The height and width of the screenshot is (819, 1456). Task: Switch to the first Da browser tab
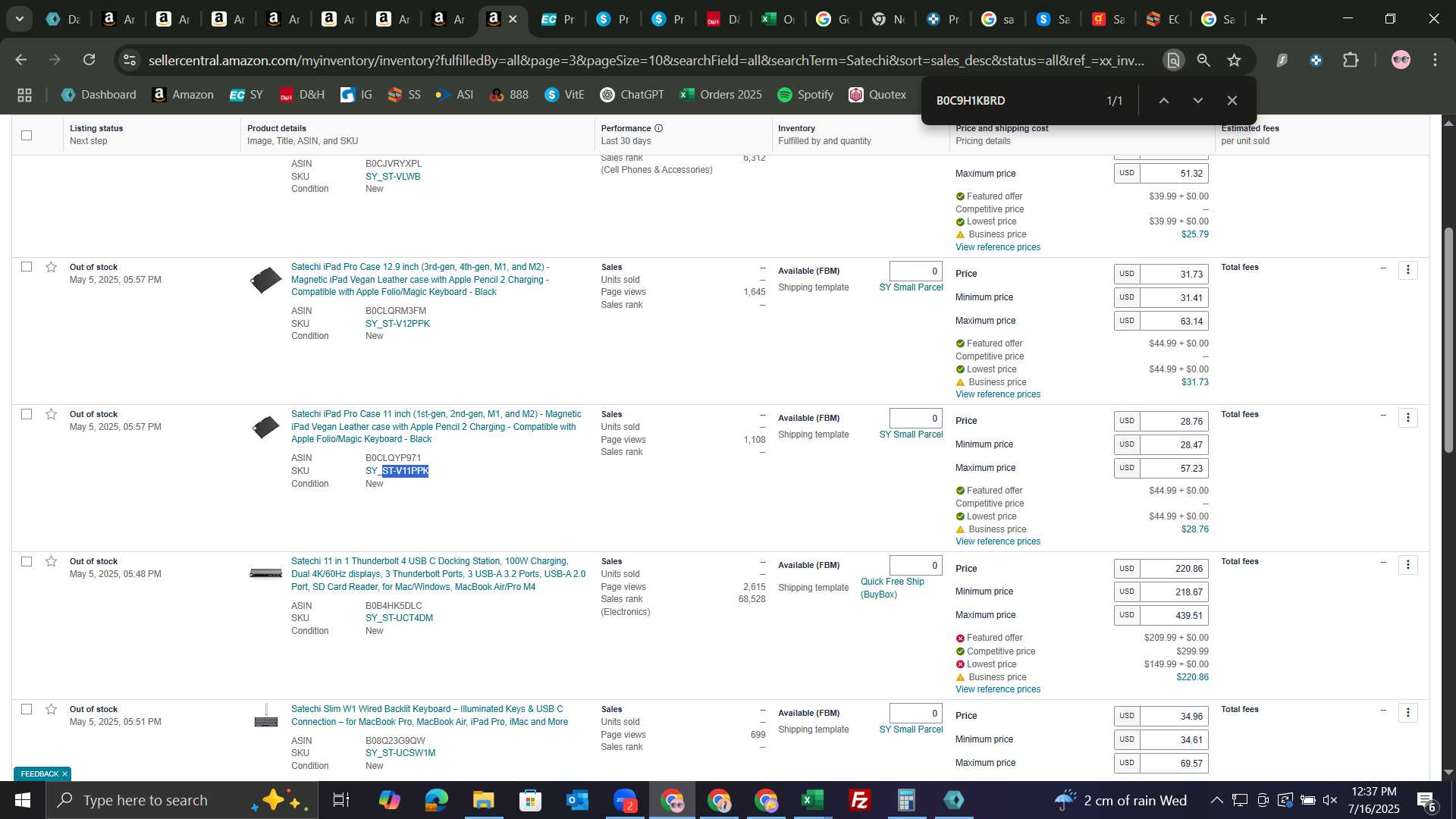63,20
